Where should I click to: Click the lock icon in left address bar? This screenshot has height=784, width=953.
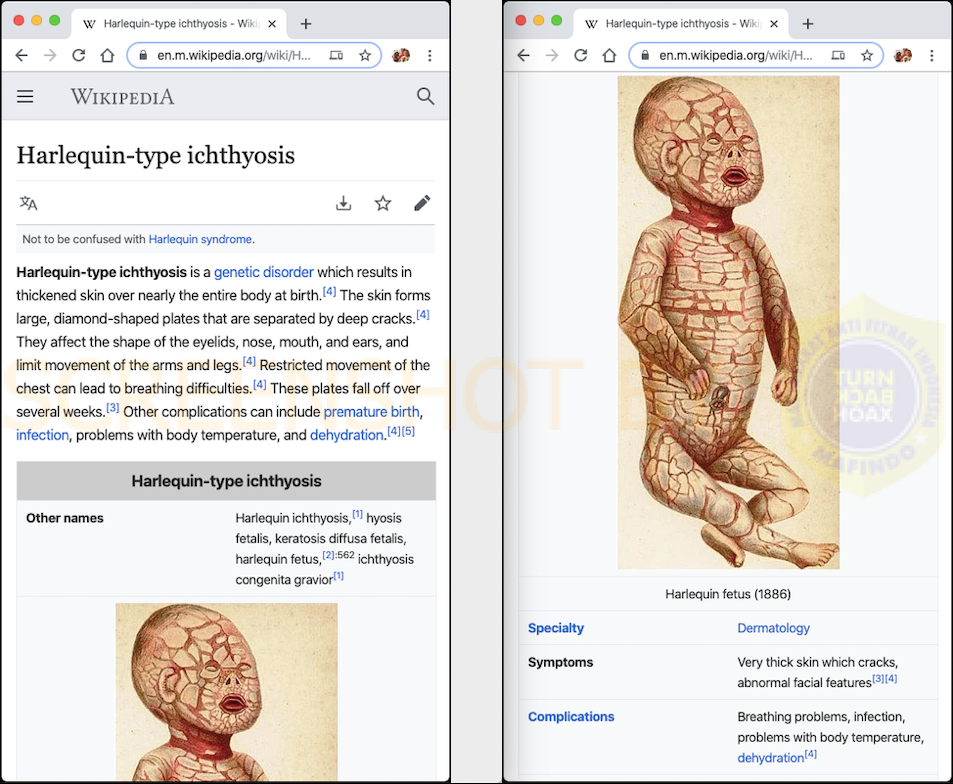click(143, 55)
